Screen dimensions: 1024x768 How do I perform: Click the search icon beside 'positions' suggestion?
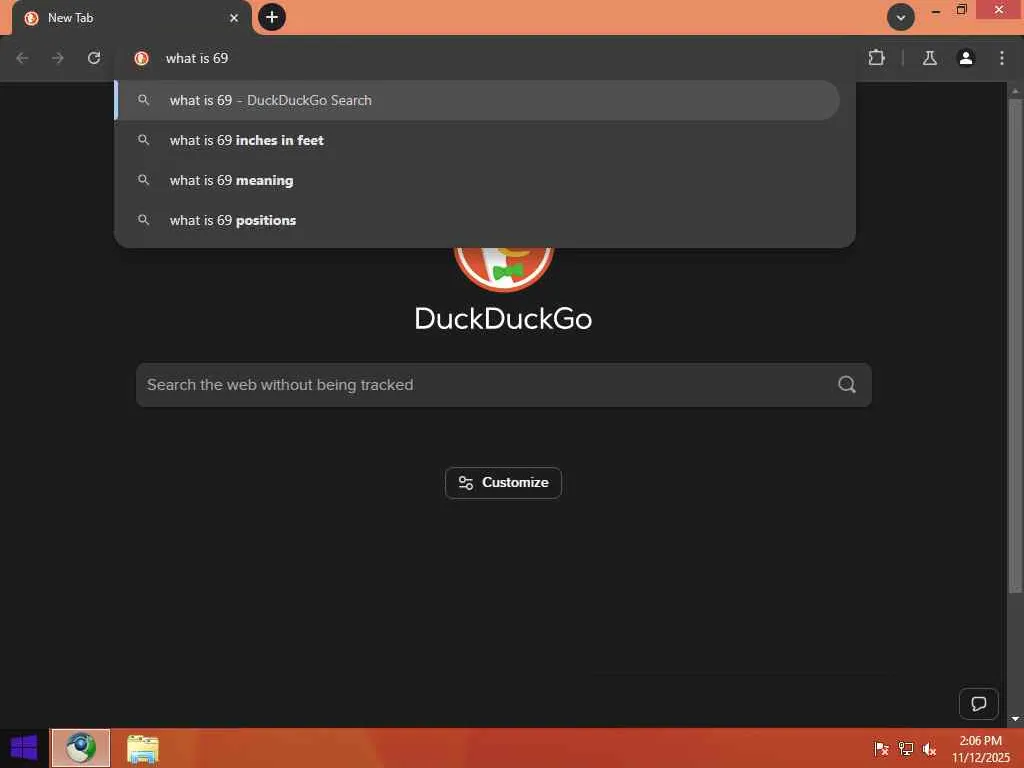[144, 219]
